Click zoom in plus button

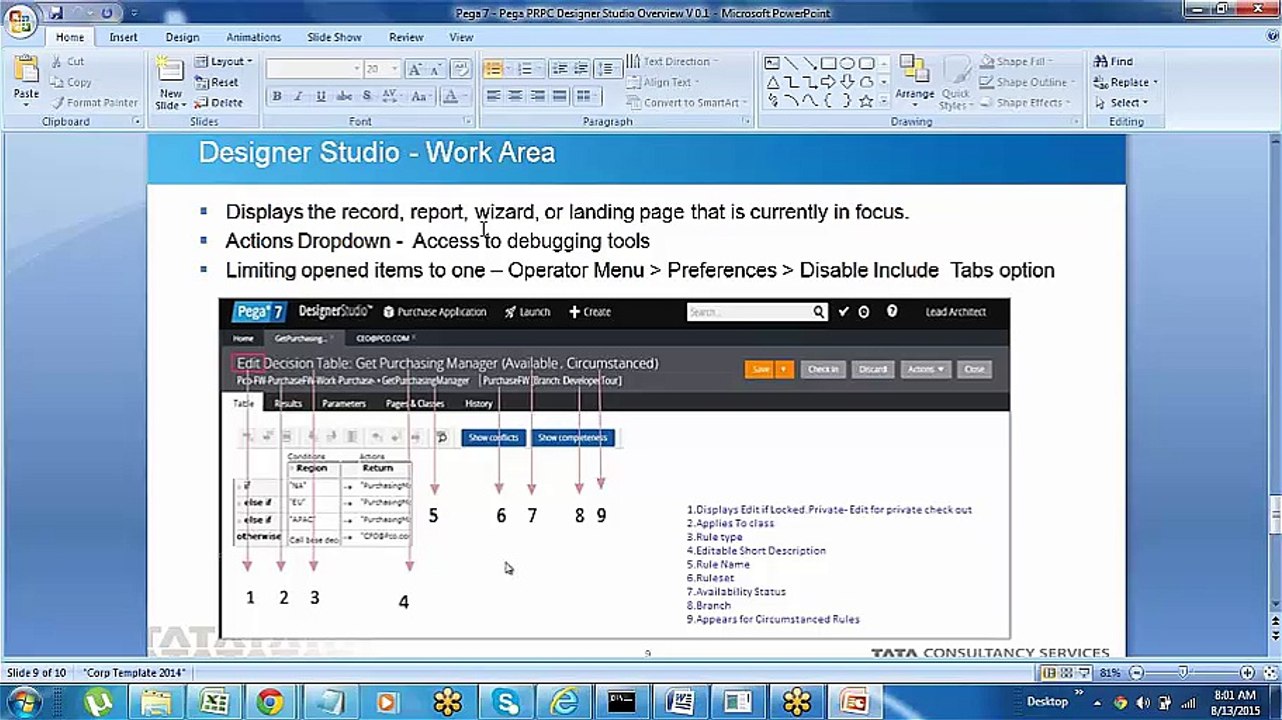pos(1247,673)
